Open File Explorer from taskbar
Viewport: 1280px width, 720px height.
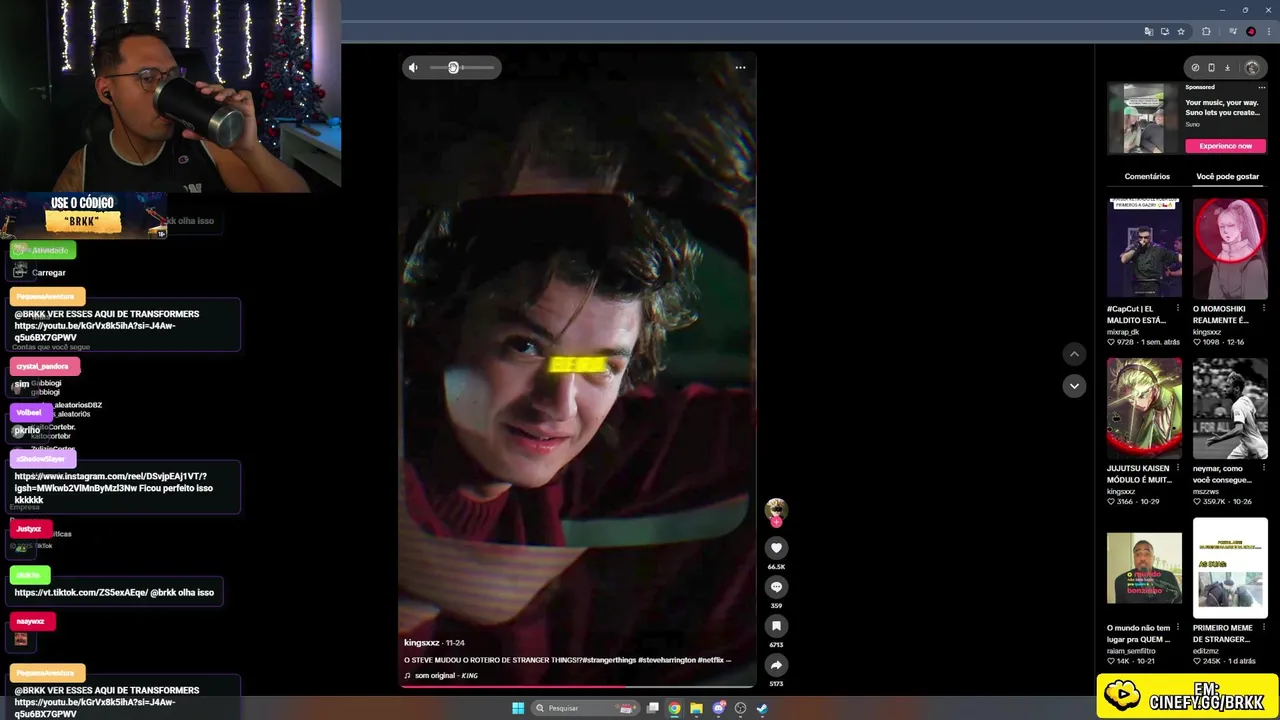coord(696,708)
